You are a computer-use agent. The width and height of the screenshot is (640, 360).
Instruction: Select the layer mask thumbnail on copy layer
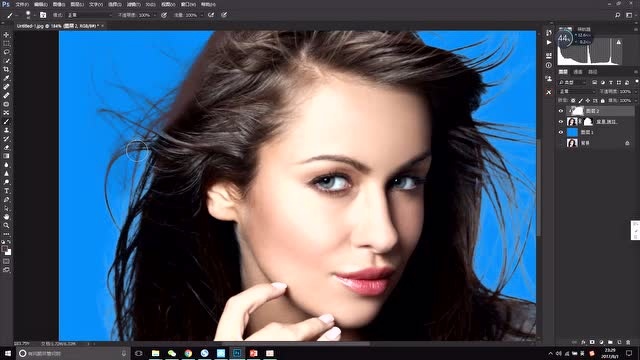(x=588, y=122)
